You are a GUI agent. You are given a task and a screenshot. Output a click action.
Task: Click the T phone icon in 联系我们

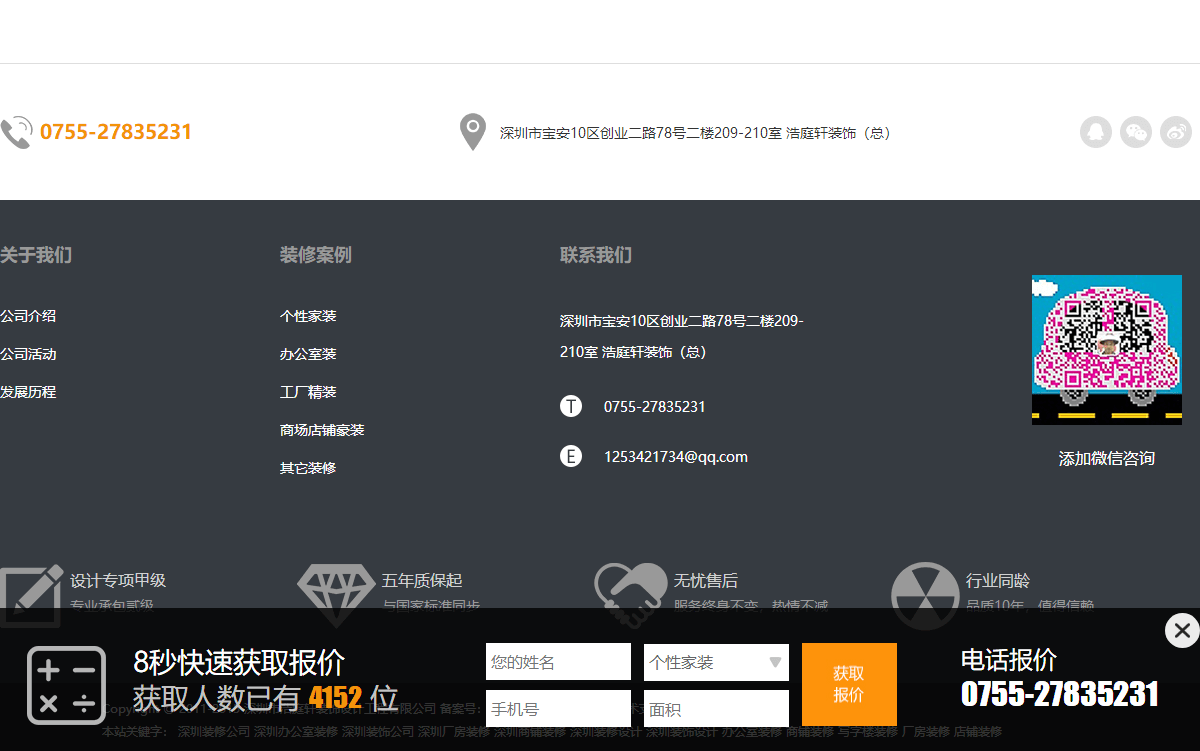(571, 406)
